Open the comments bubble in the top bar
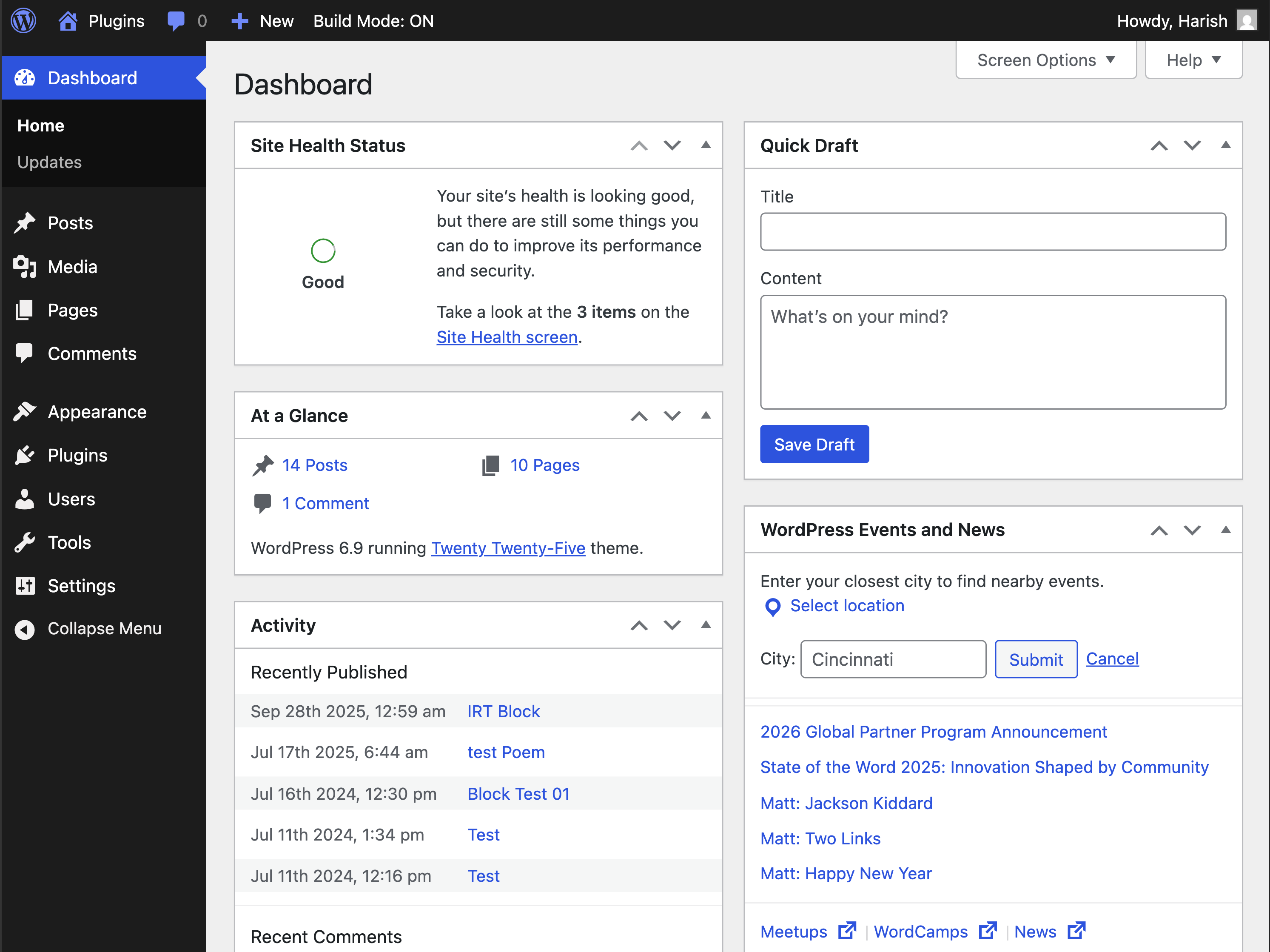 (176, 20)
